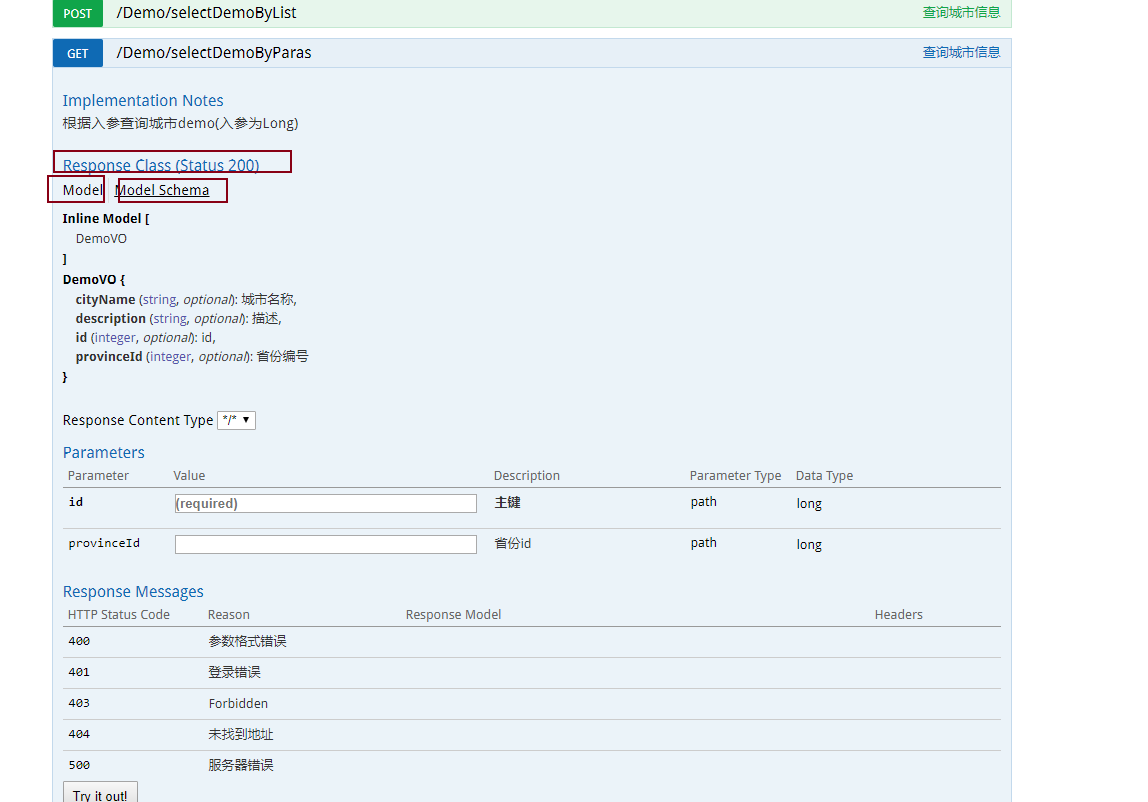
Task: Click 查询城市信息 link on the GET row
Action: pos(961,52)
